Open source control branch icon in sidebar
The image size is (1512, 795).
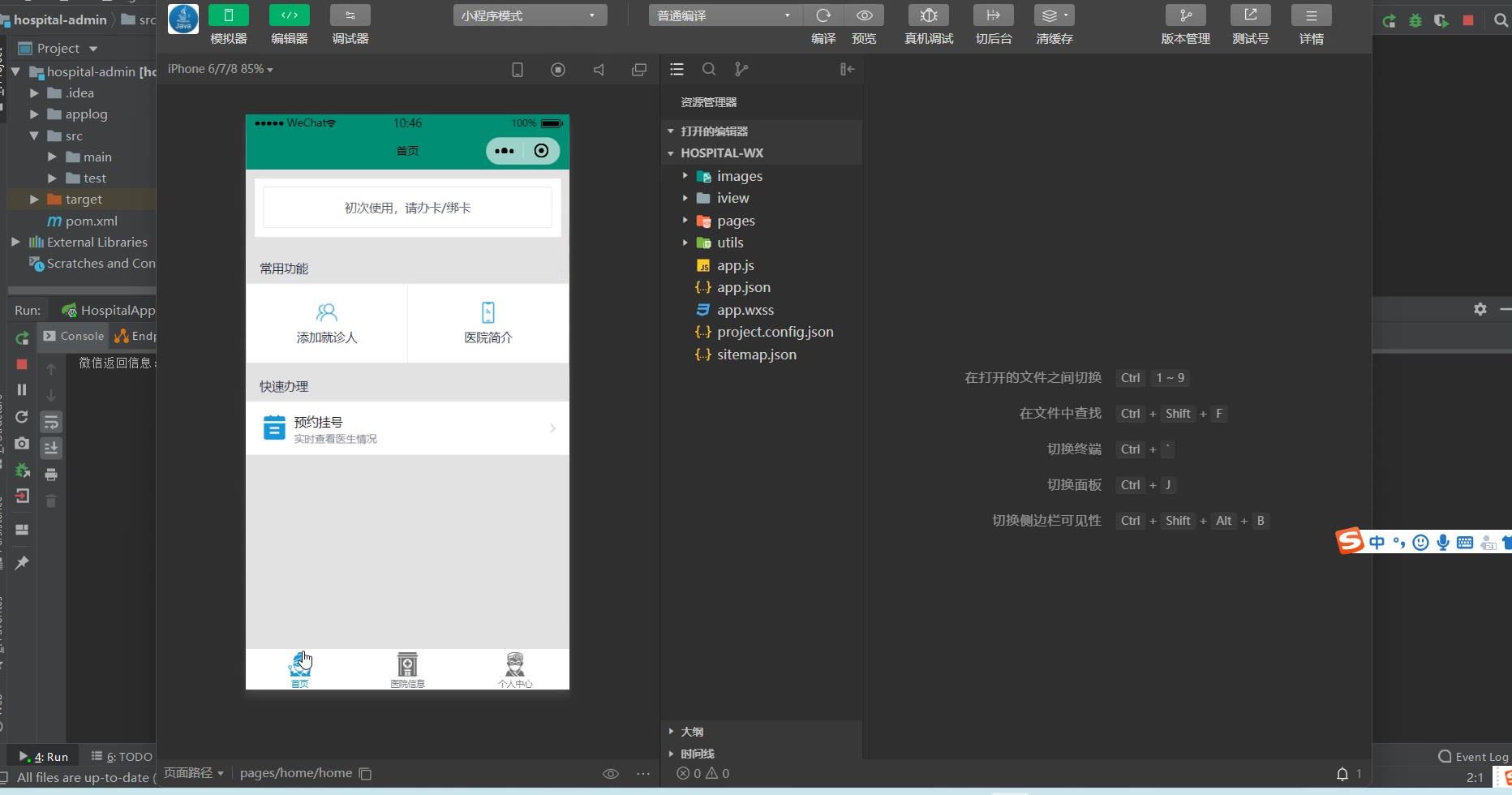(741, 70)
